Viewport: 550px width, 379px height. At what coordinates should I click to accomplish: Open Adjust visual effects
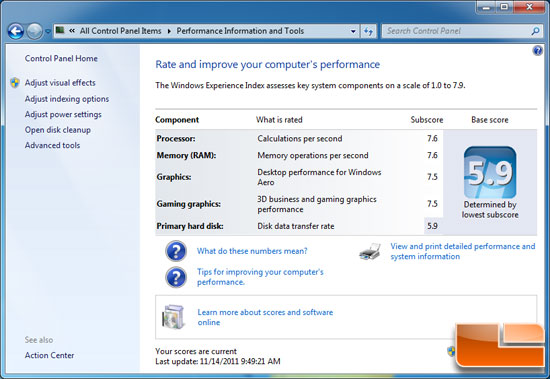pyautogui.click(x=60, y=83)
